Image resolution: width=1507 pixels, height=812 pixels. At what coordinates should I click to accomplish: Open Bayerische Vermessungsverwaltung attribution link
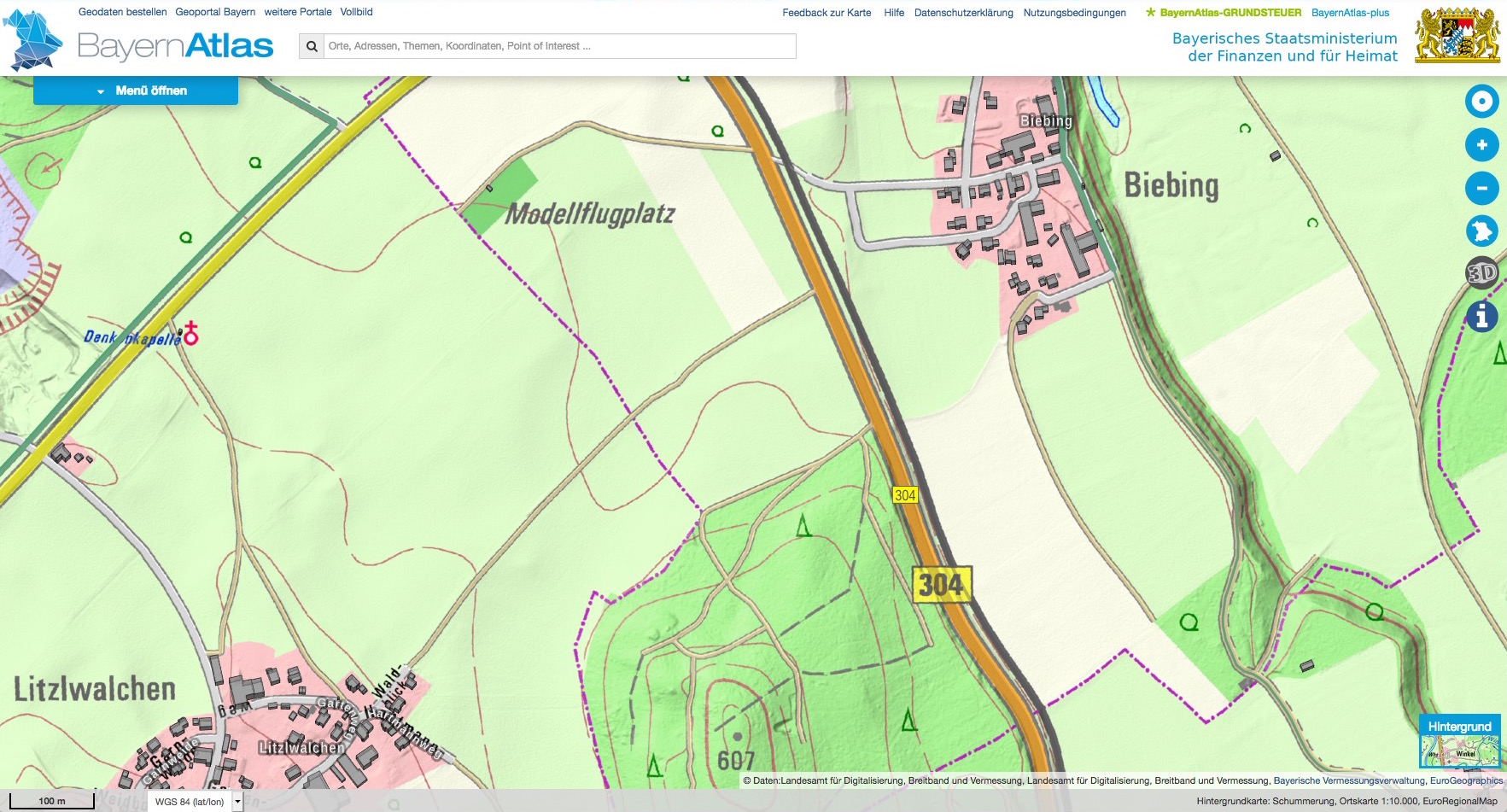point(1348,780)
